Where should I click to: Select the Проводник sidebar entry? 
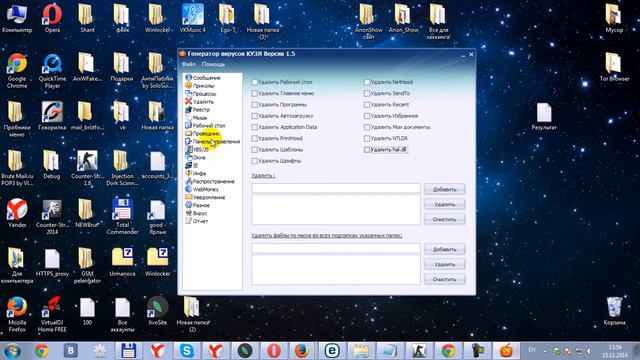click(202, 133)
